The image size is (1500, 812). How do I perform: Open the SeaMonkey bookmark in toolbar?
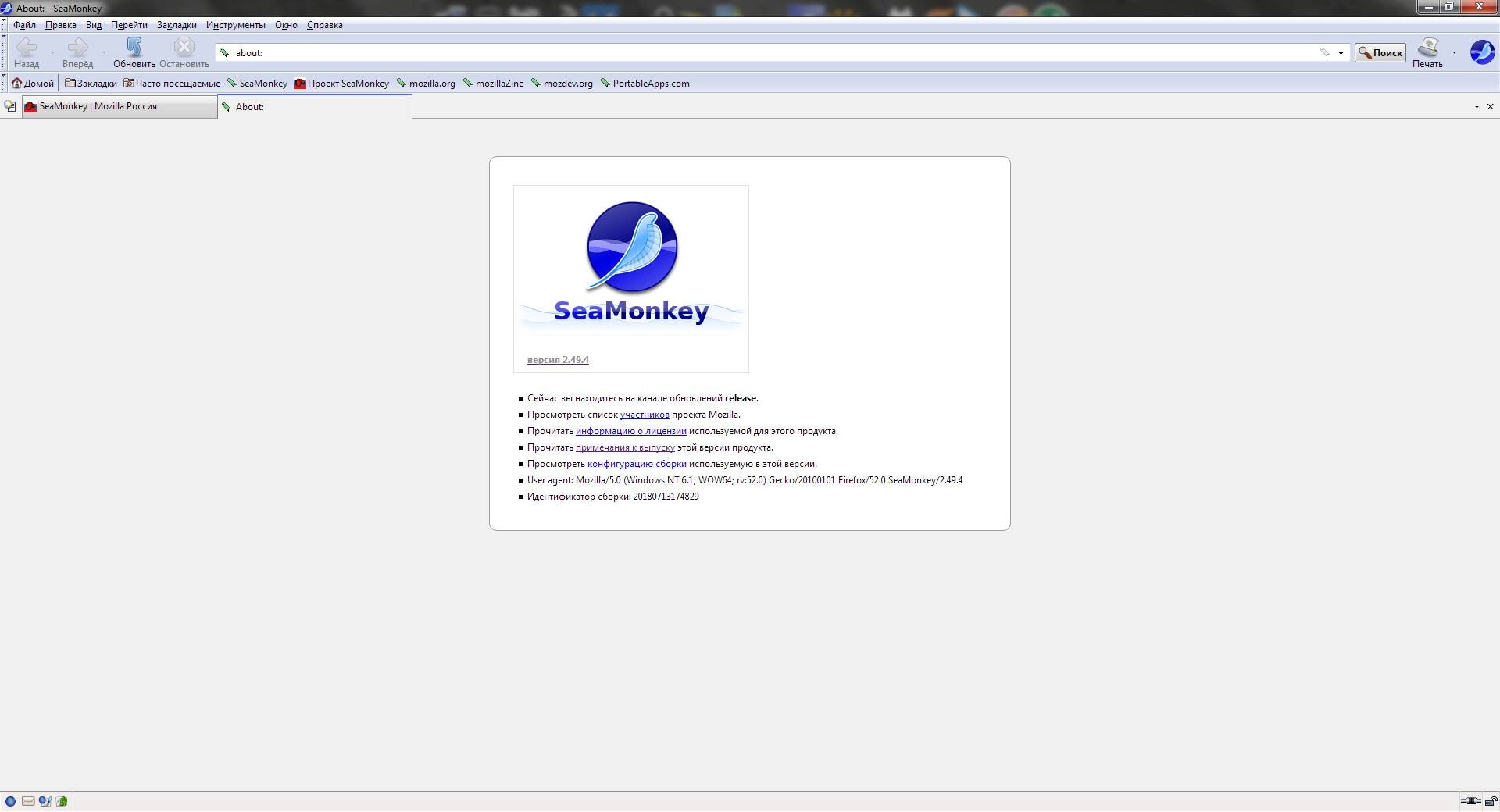(257, 84)
